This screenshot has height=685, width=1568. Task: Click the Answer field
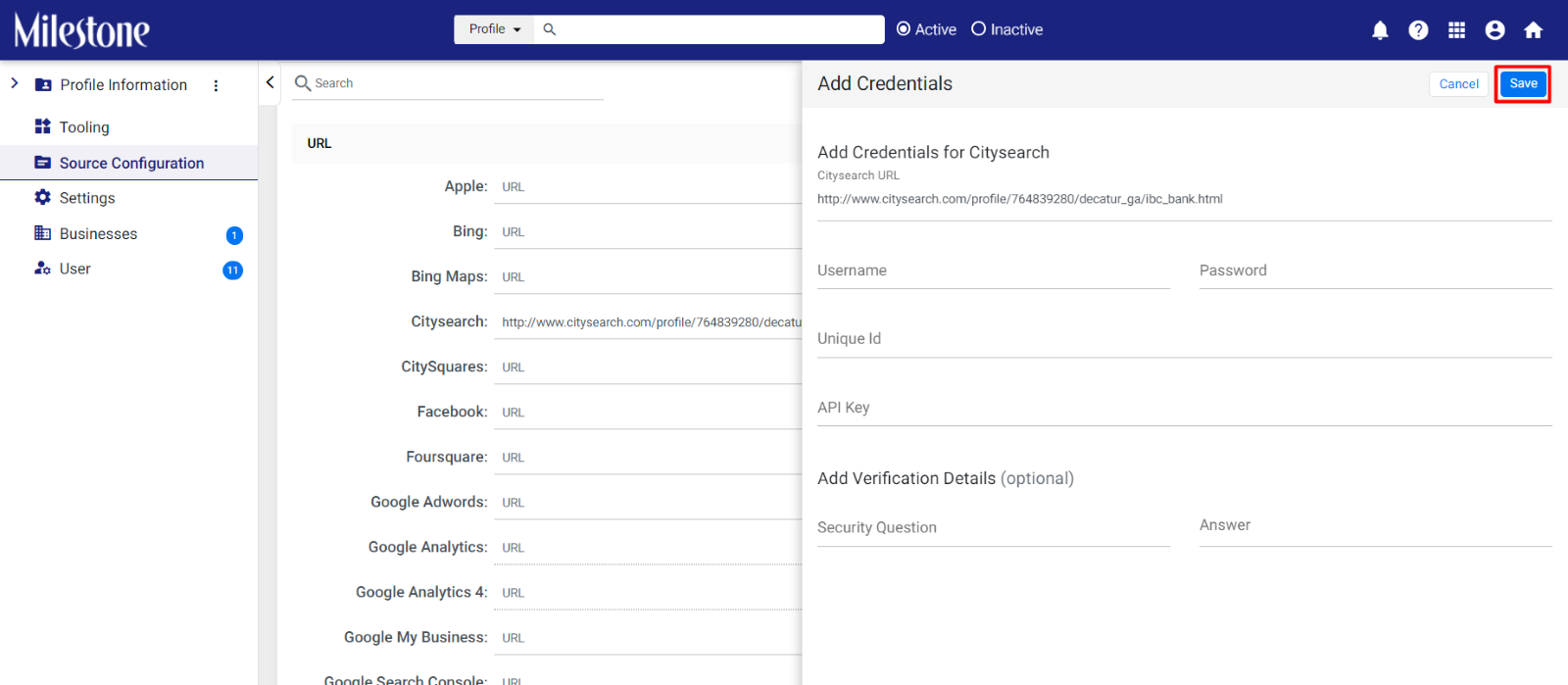1376,528
